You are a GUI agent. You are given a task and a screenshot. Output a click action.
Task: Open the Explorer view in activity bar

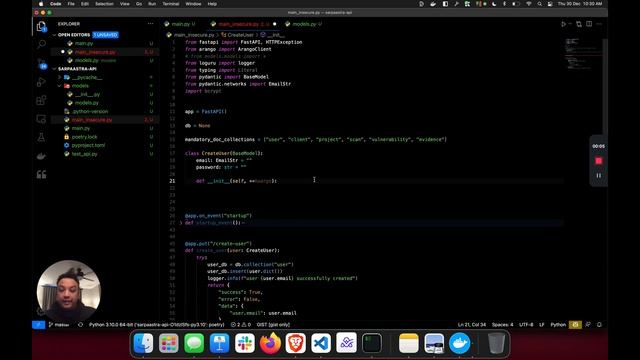[x=41, y=27]
